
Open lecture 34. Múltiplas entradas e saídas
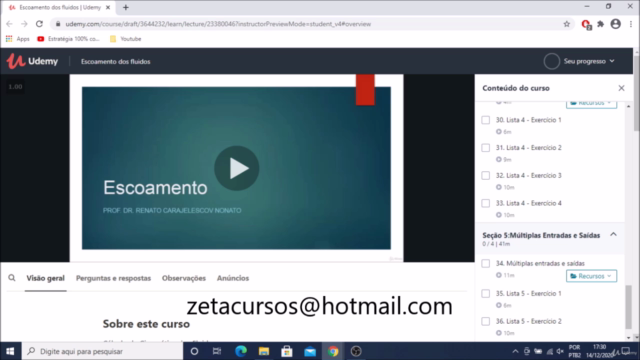540,264
